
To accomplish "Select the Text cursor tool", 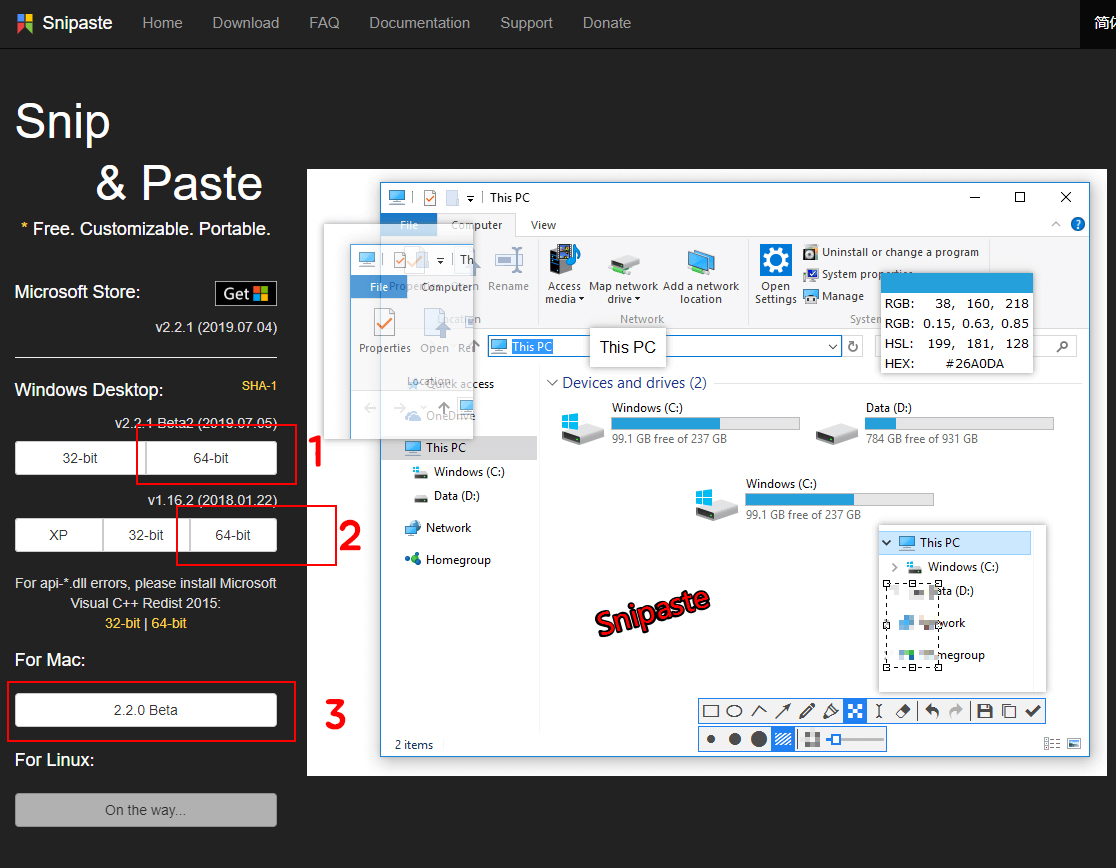I will tap(879, 711).
